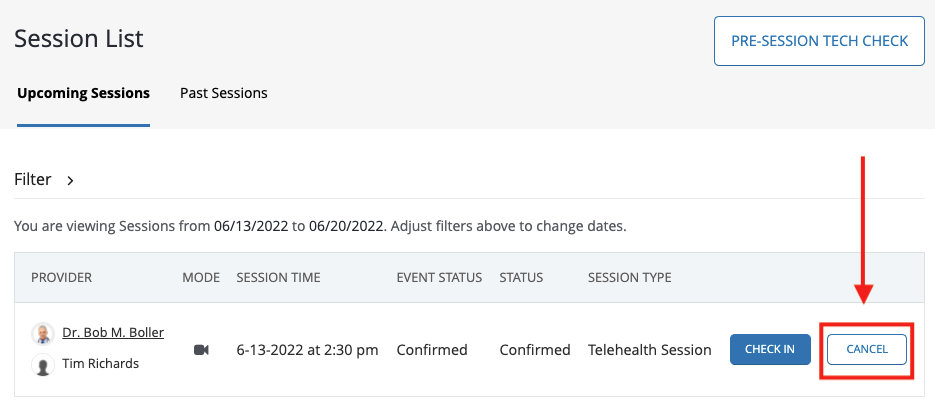Click the MODE column header
The width and height of the screenshot is (935, 411).
click(x=201, y=277)
